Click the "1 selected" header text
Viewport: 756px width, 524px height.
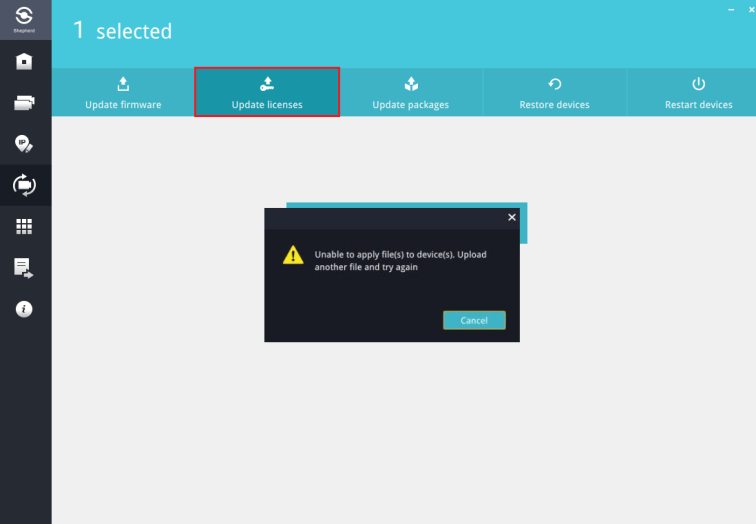(122, 32)
